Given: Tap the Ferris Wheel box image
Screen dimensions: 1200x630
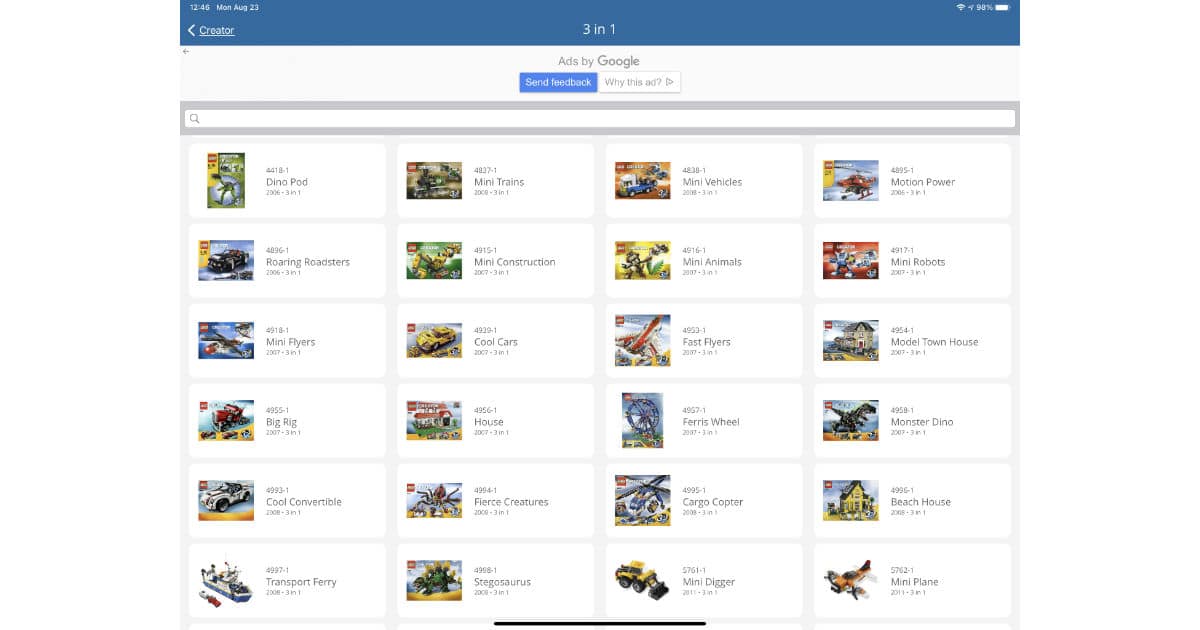Looking at the screenshot, I should click(642, 420).
